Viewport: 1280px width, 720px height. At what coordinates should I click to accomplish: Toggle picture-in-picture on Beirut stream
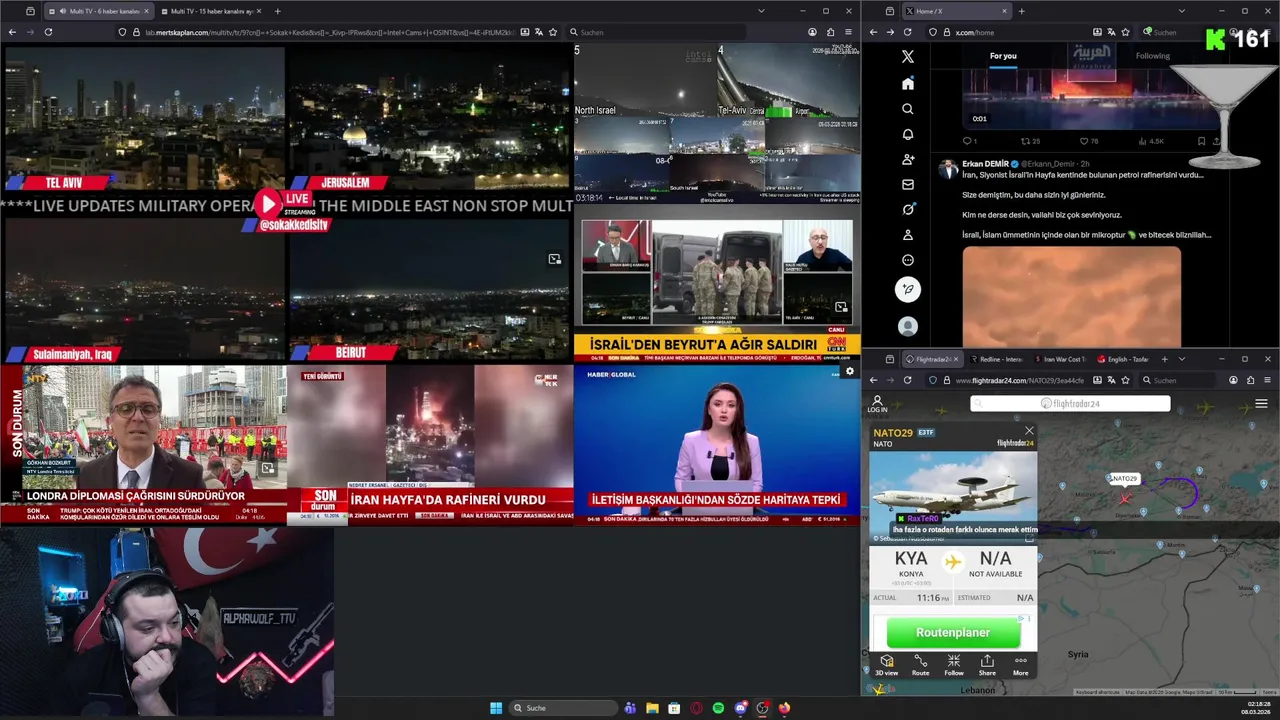554,259
